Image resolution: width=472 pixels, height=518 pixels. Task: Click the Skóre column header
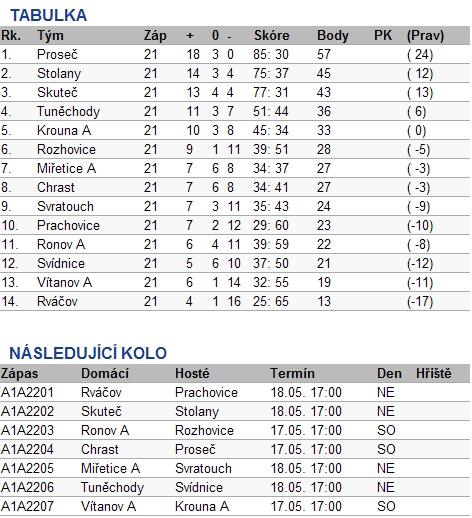click(272, 36)
